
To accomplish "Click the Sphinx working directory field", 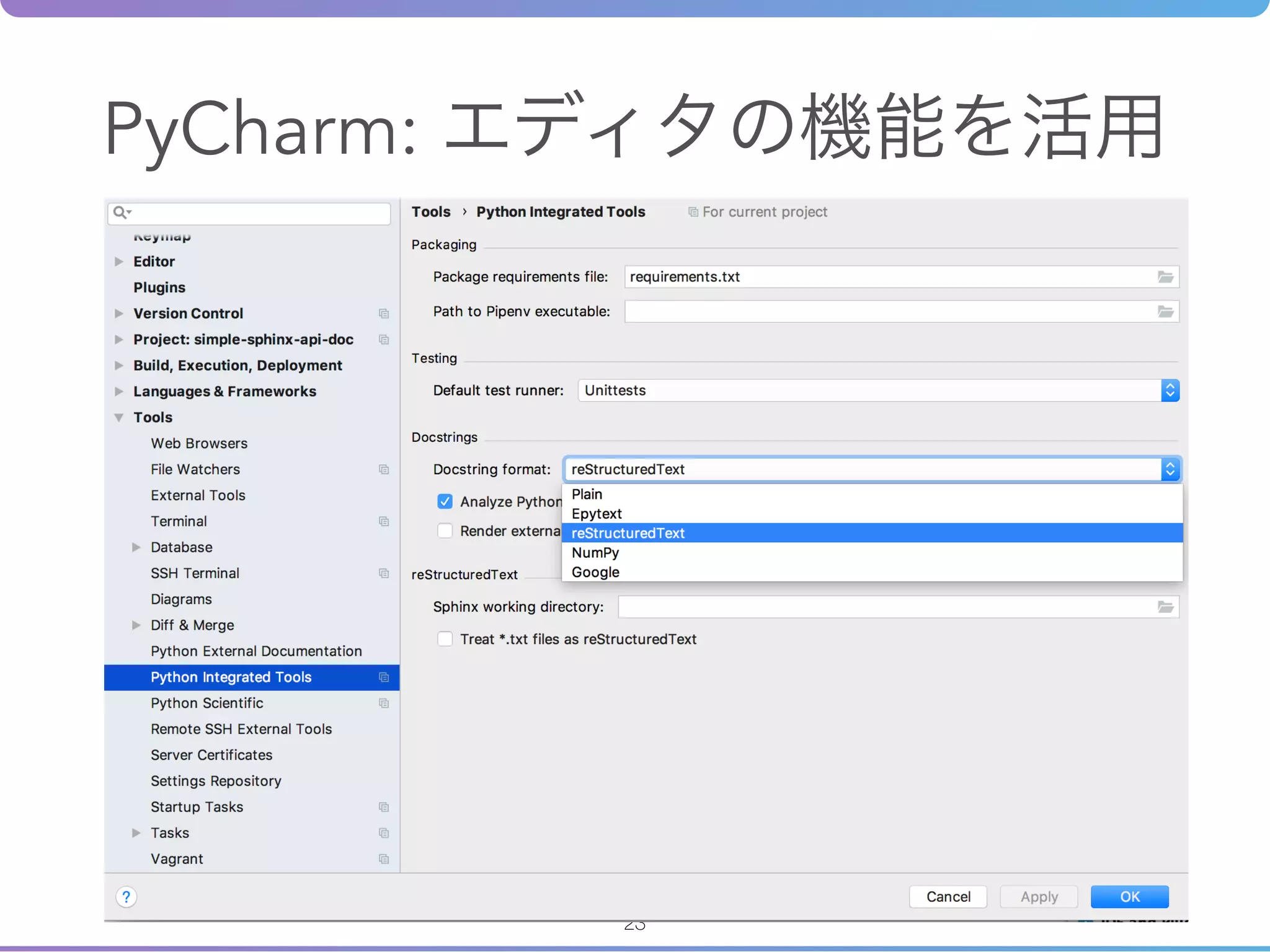I will pos(899,607).
